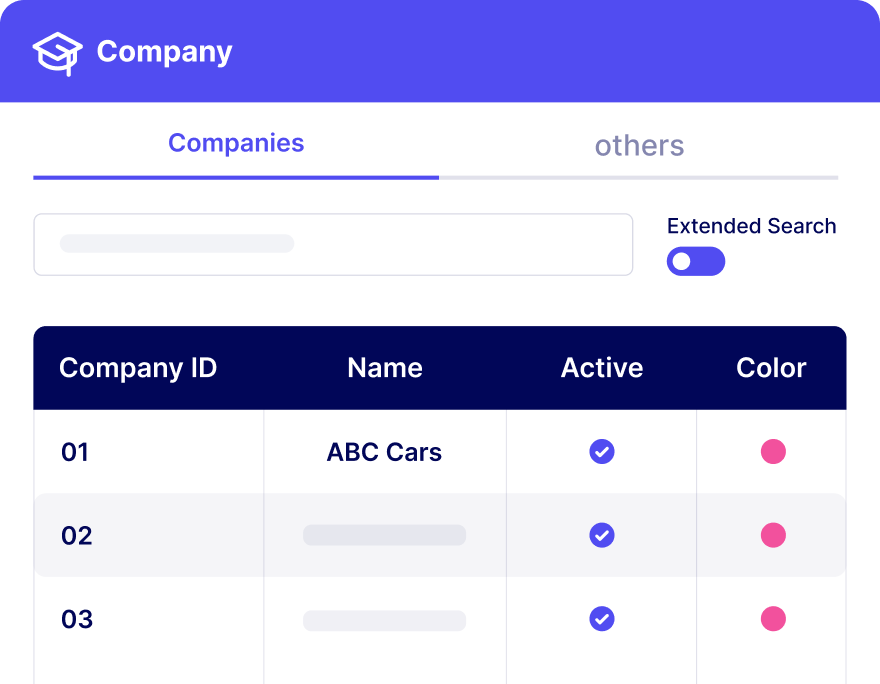Click the graduation cap Company logo icon
The image size is (880, 684).
(x=59, y=51)
